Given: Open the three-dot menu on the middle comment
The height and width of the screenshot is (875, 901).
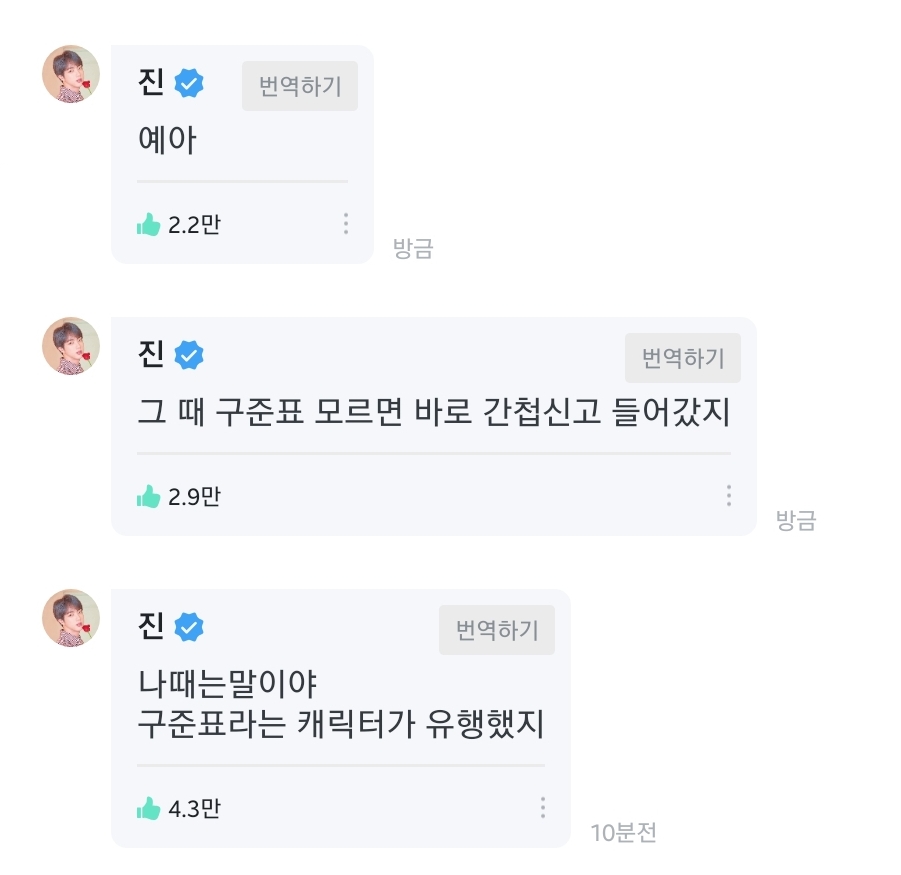Looking at the screenshot, I should (x=729, y=497).
